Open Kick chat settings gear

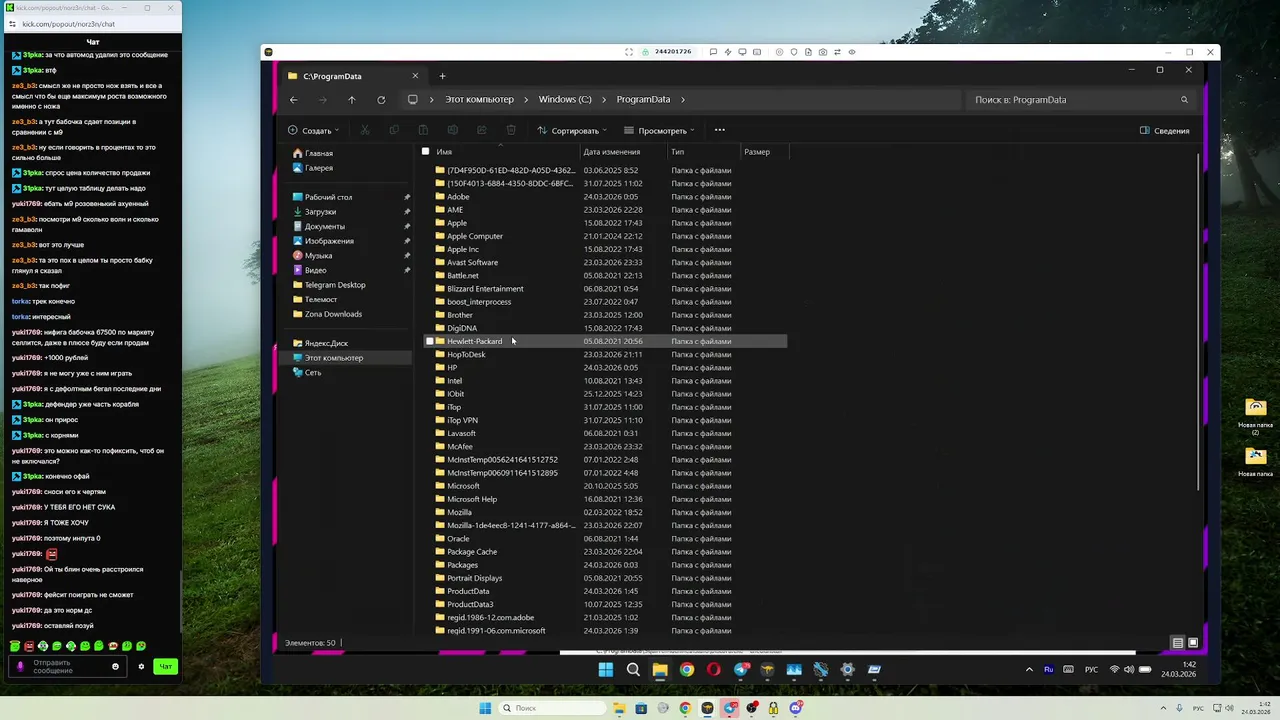tap(141, 667)
